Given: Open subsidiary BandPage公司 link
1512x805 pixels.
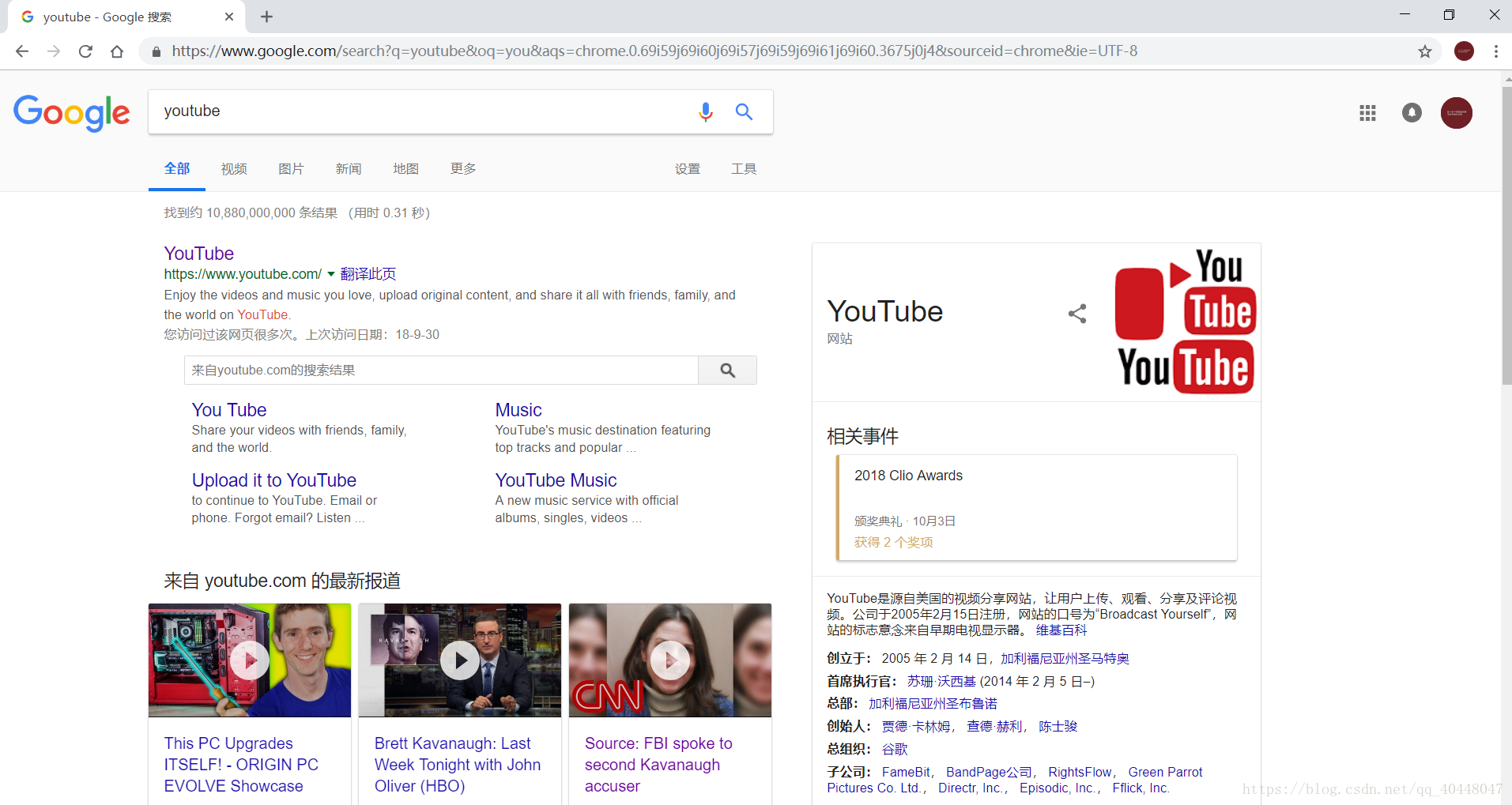Looking at the screenshot, I should (x=989, y=773).
